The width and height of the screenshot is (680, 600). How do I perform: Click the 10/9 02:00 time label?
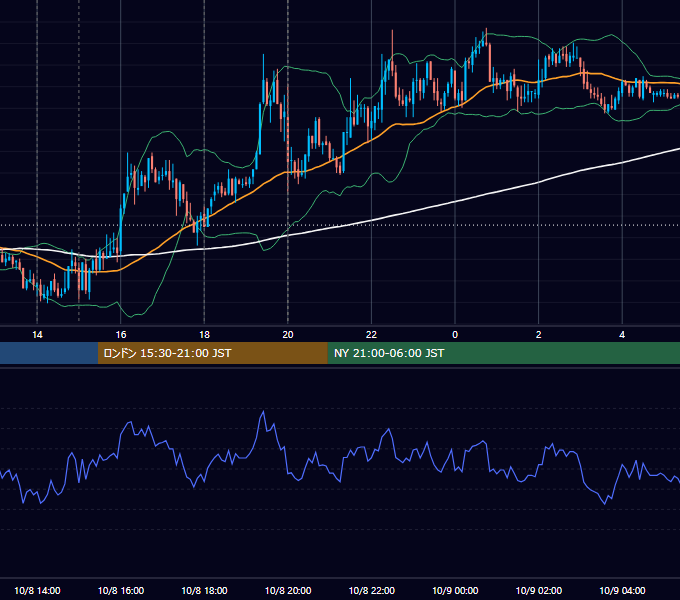click(x=539, y=590)
